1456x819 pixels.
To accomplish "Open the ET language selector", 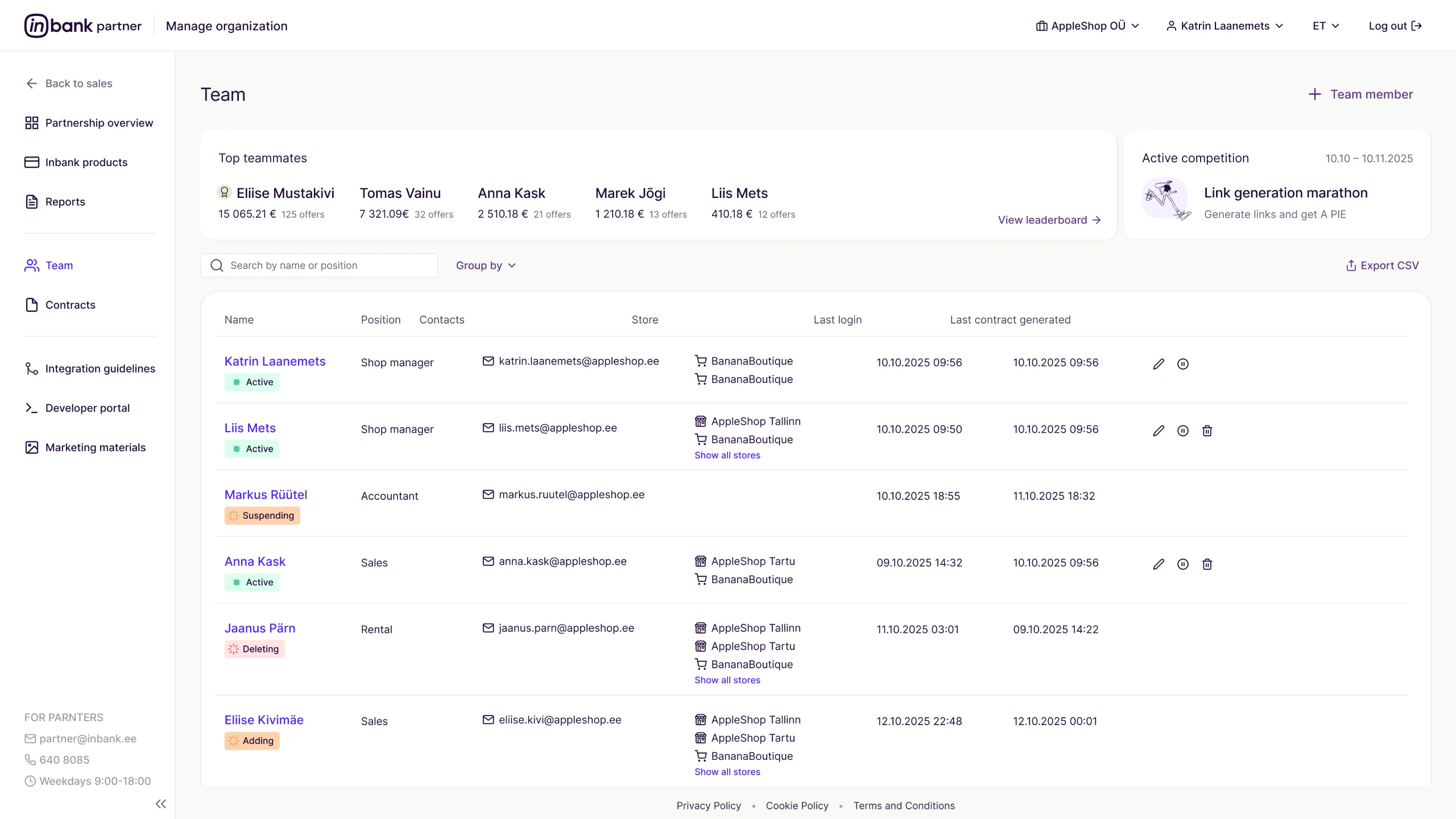I will click(1326, 26).
